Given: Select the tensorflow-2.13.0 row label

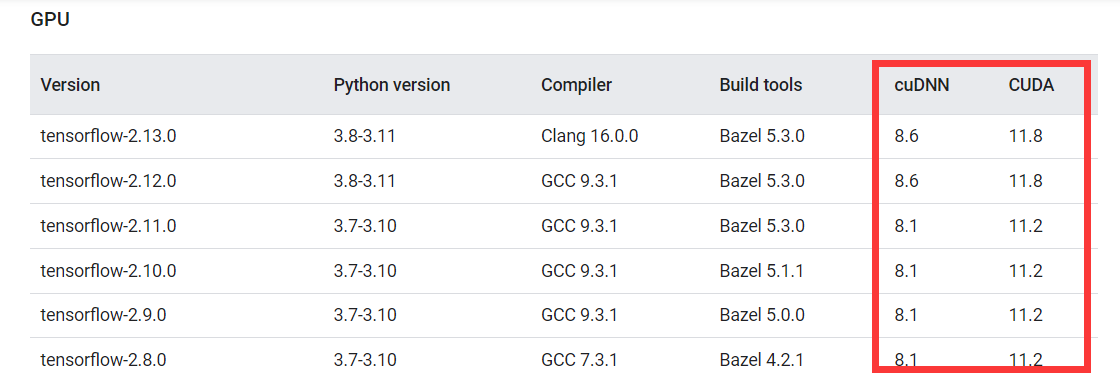Looking at the screenshot, I should pos(109,136).
